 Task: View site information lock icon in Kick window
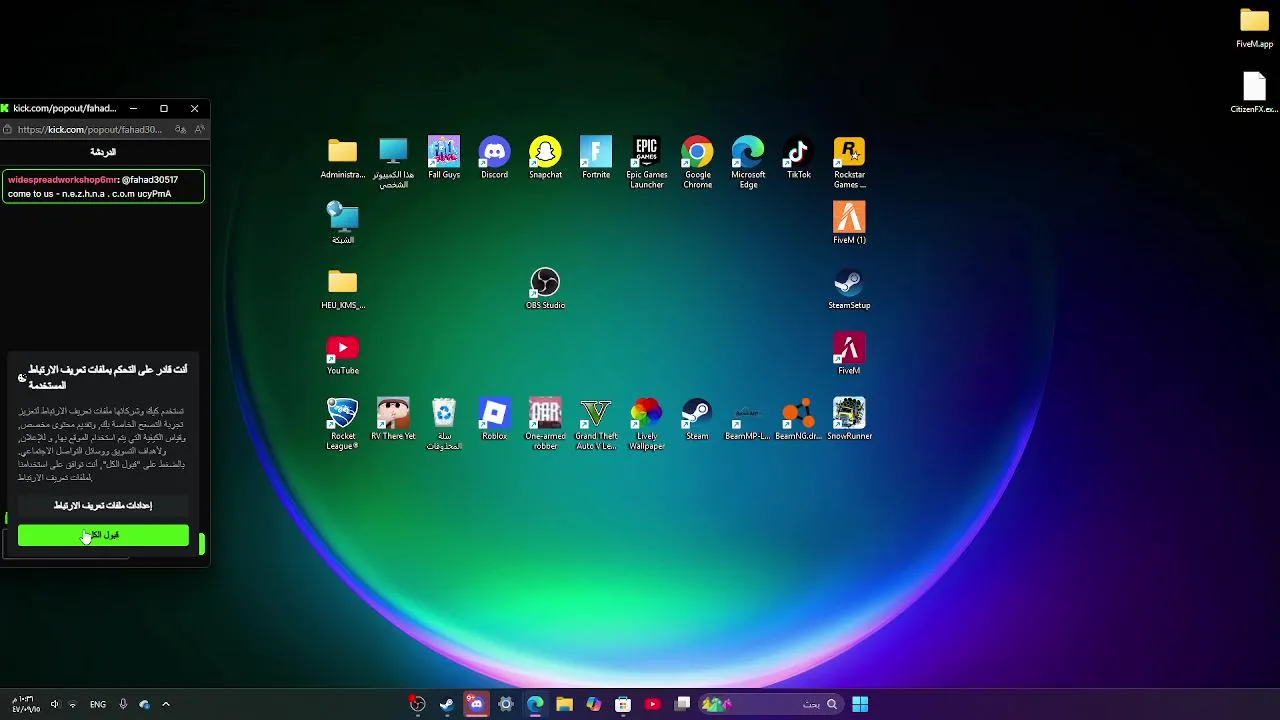7,129
